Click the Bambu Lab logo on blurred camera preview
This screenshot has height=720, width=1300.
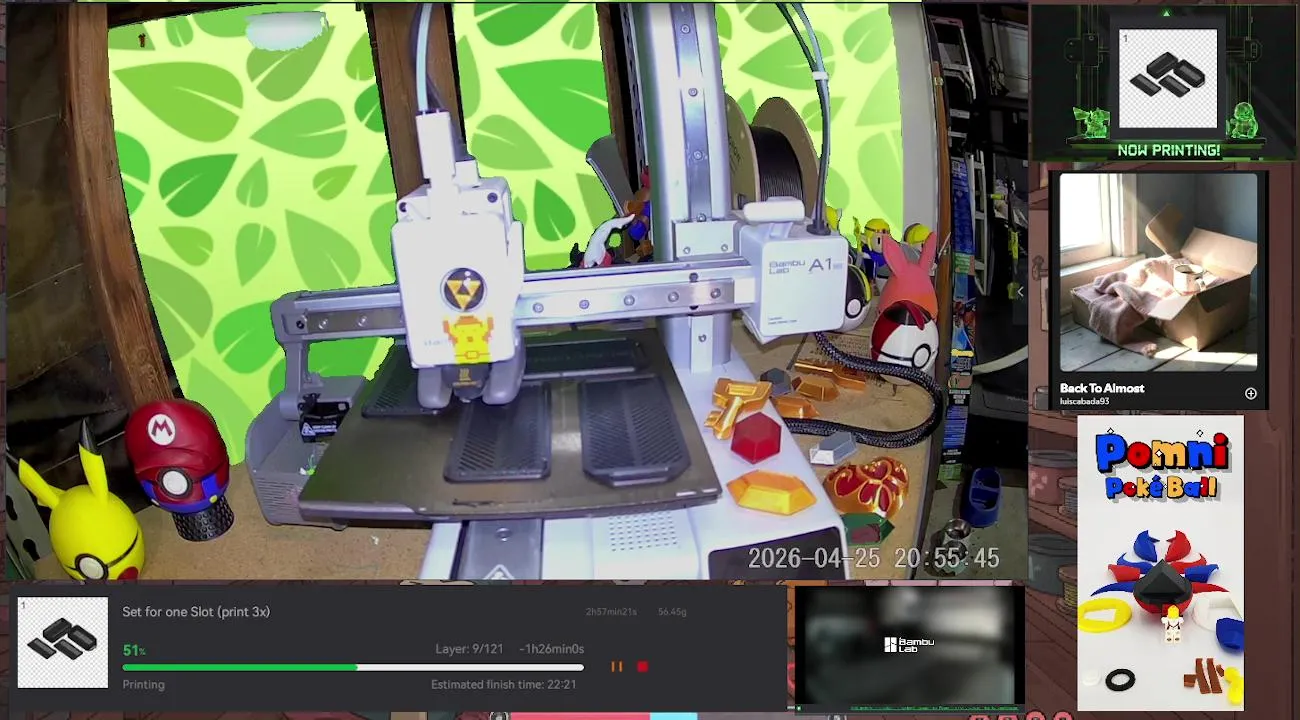coord(908,644)
